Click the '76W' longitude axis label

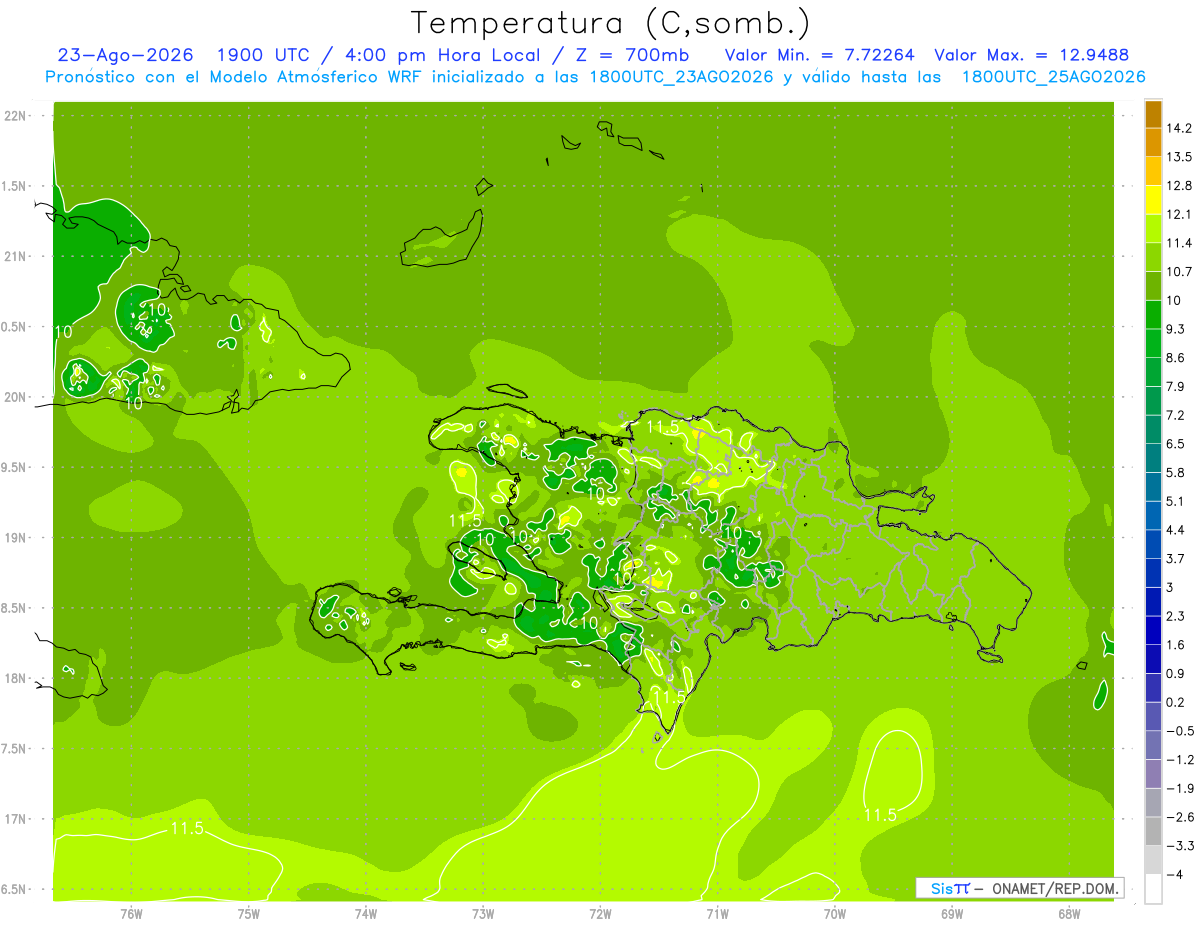tap(131, 913)
